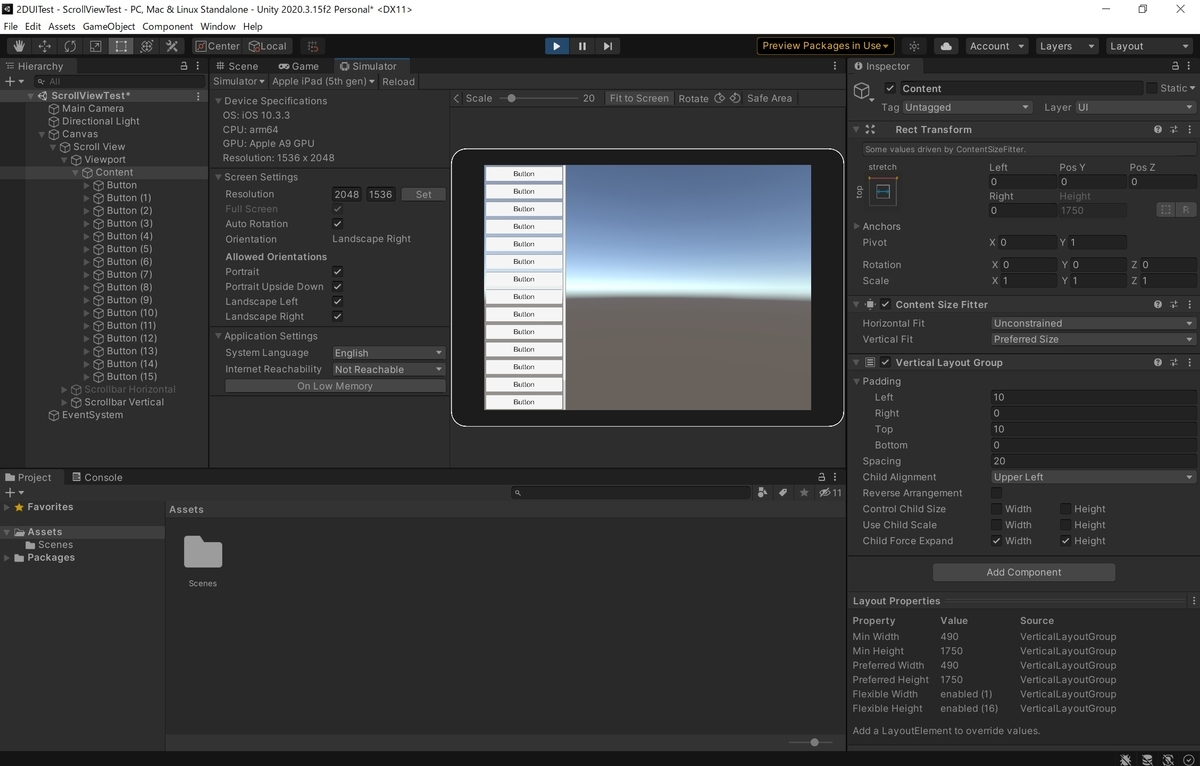Select the Move tool in the toolbar
Viewport: 1200px width, 766px height.
point(43,46)
